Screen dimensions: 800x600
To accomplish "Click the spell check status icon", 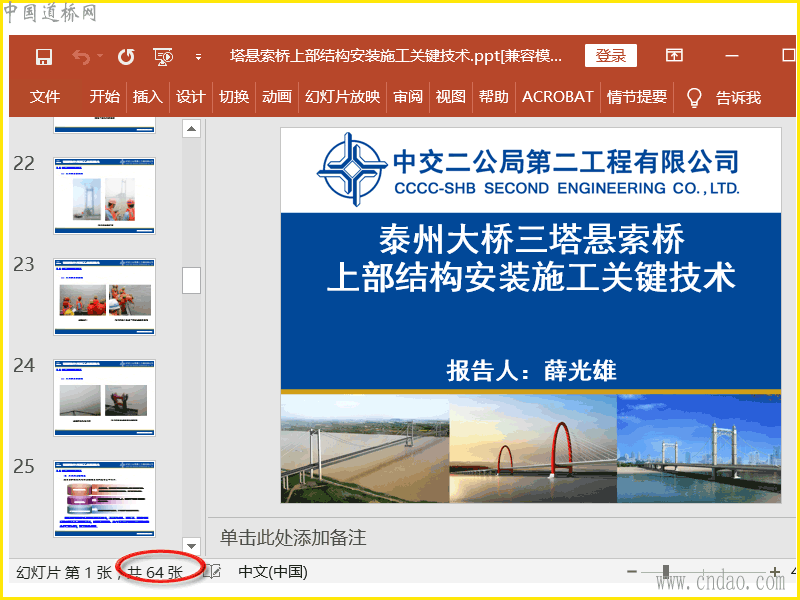I will click(212, 571).
